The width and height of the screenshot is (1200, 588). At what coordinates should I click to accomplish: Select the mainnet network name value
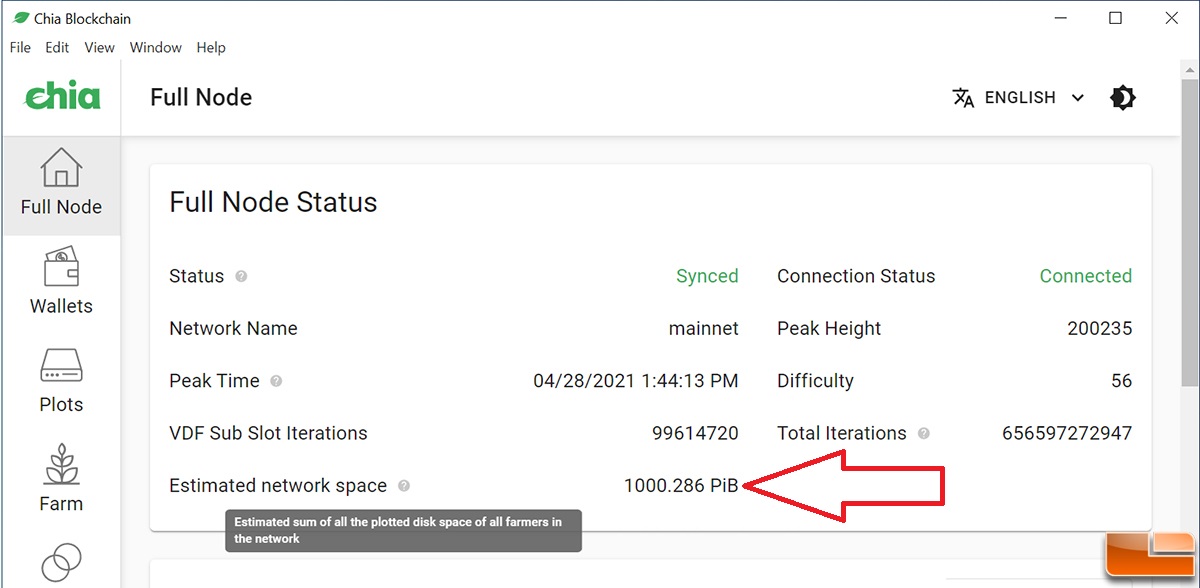pos(704,328)
